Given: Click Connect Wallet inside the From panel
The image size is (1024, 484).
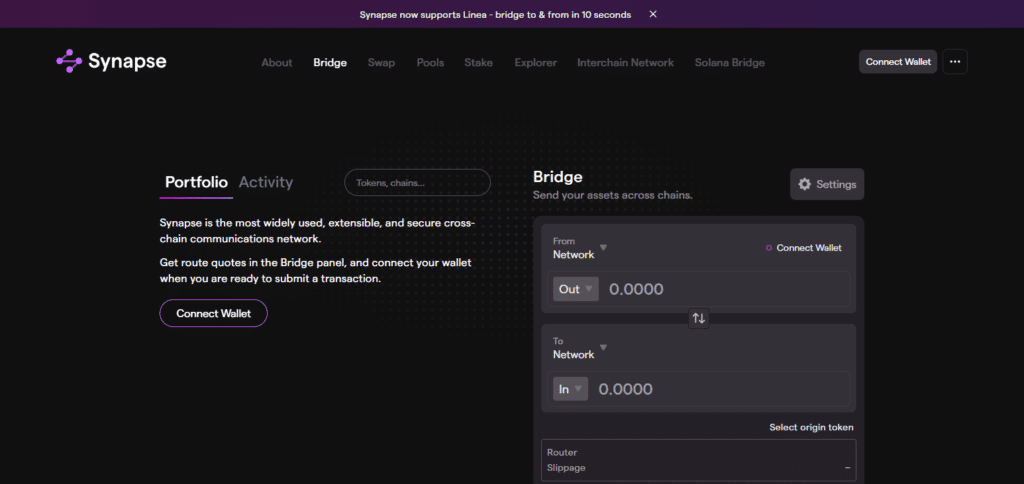Looking at the screenshot, I should click(x=804, y=248).
